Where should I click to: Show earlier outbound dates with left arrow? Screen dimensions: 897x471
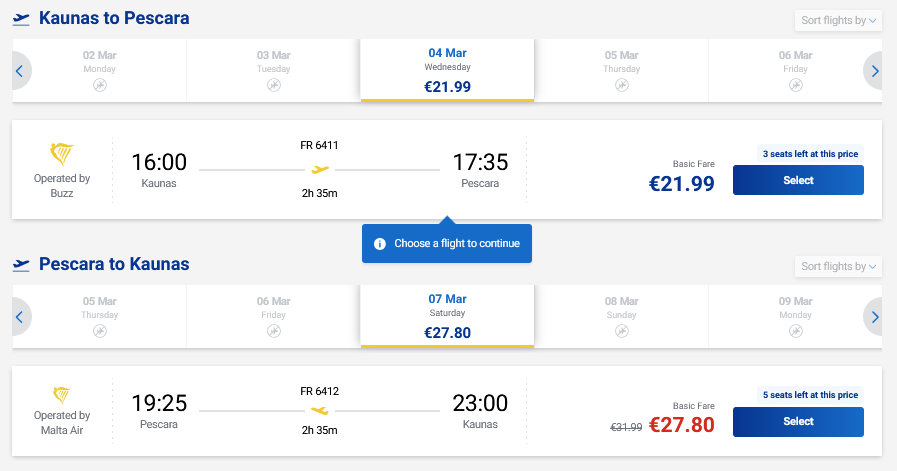pyautogui.click(x=19, y=71)
